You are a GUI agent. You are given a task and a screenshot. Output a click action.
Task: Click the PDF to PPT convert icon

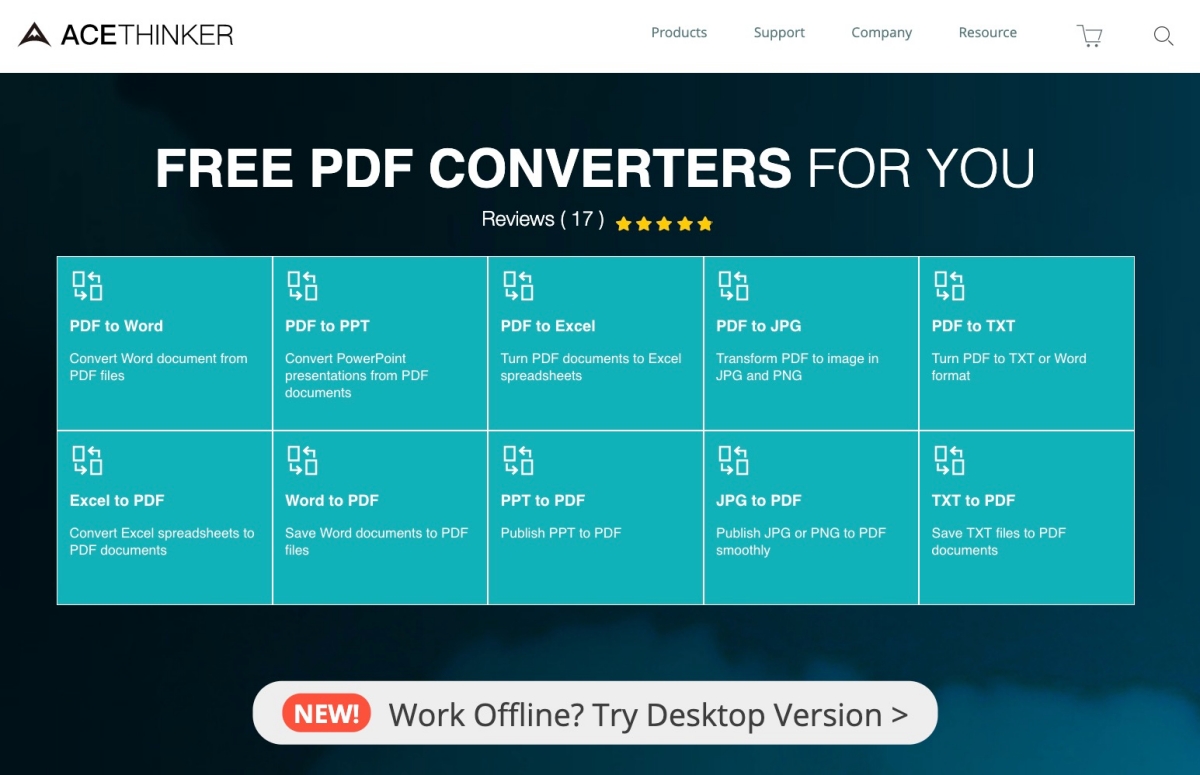(x=302, y=286)
